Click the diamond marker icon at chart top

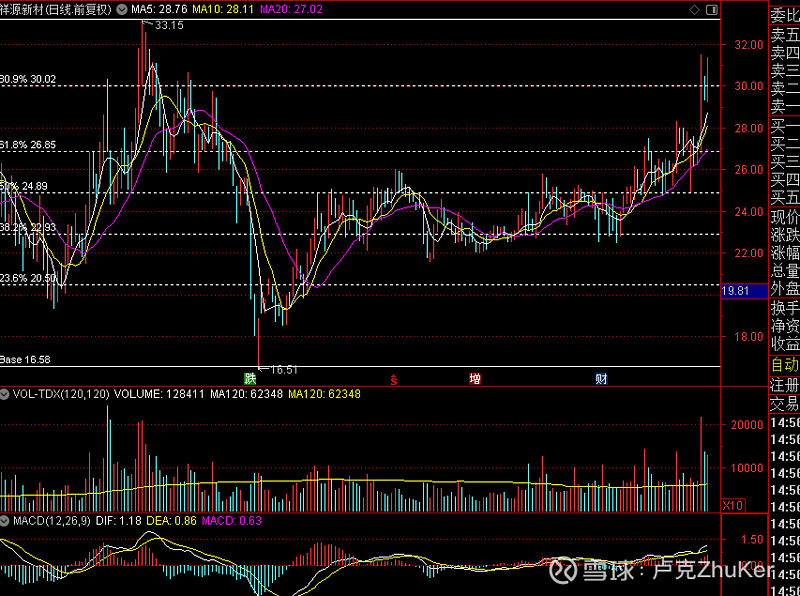694,10
